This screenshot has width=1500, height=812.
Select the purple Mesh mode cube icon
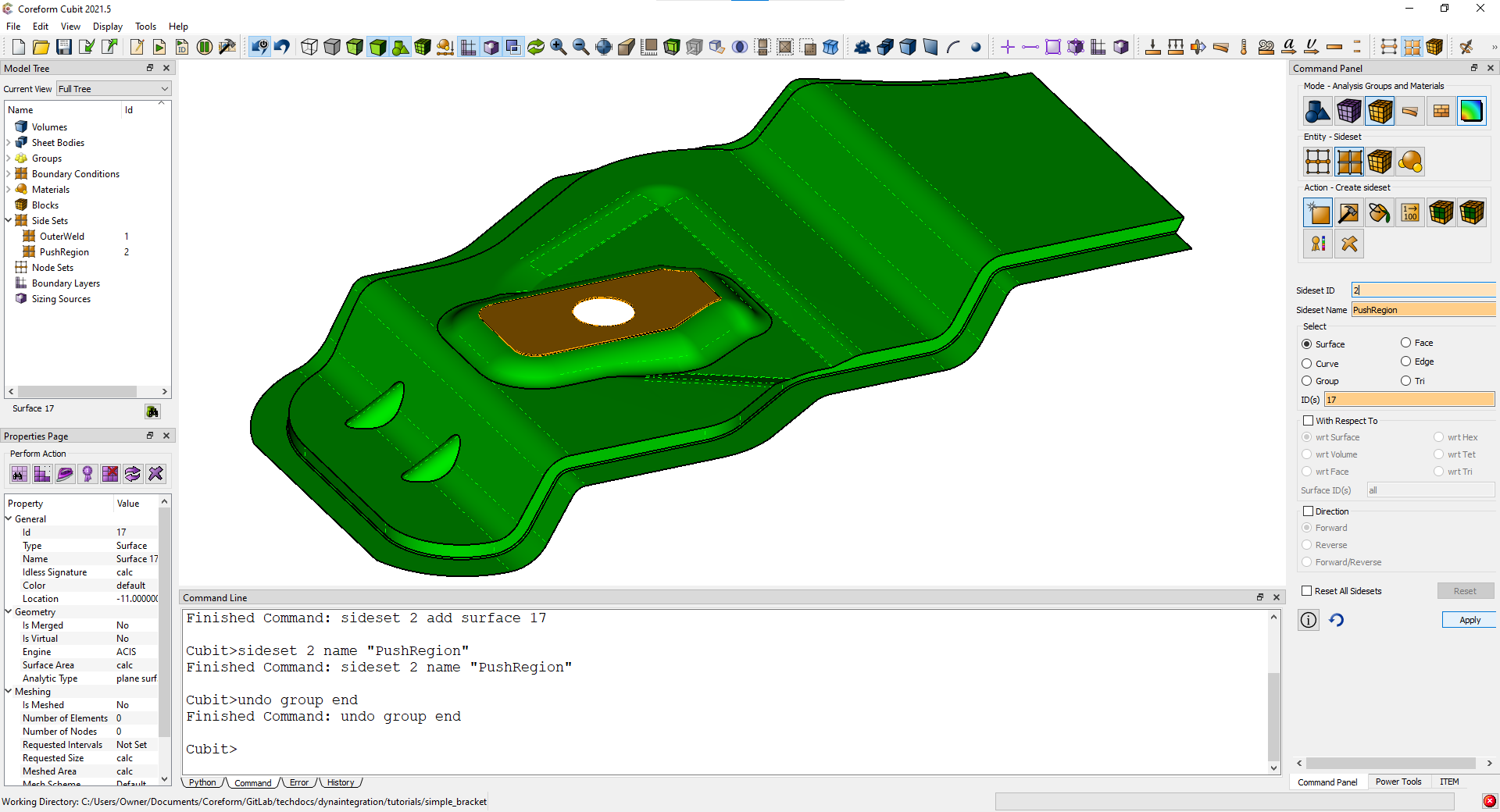pyautogui.click(x=1348, y=112)
